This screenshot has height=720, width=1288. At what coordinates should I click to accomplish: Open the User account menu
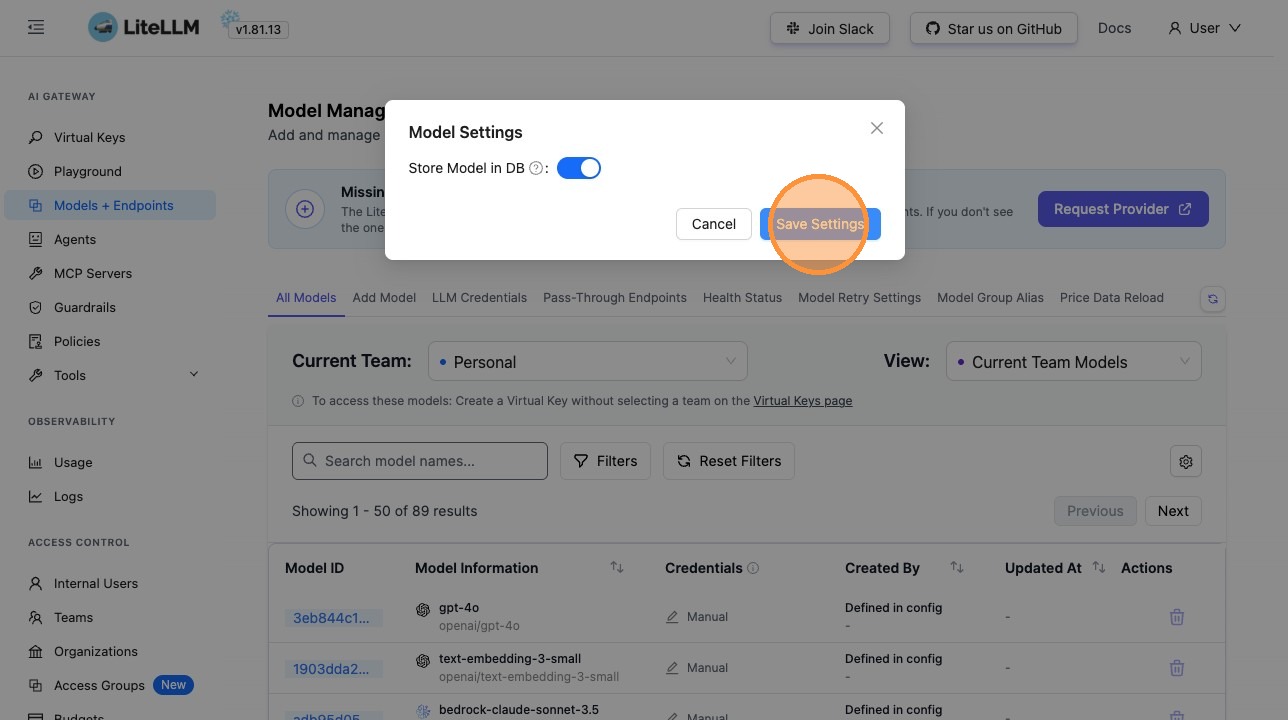(1204, 28)
